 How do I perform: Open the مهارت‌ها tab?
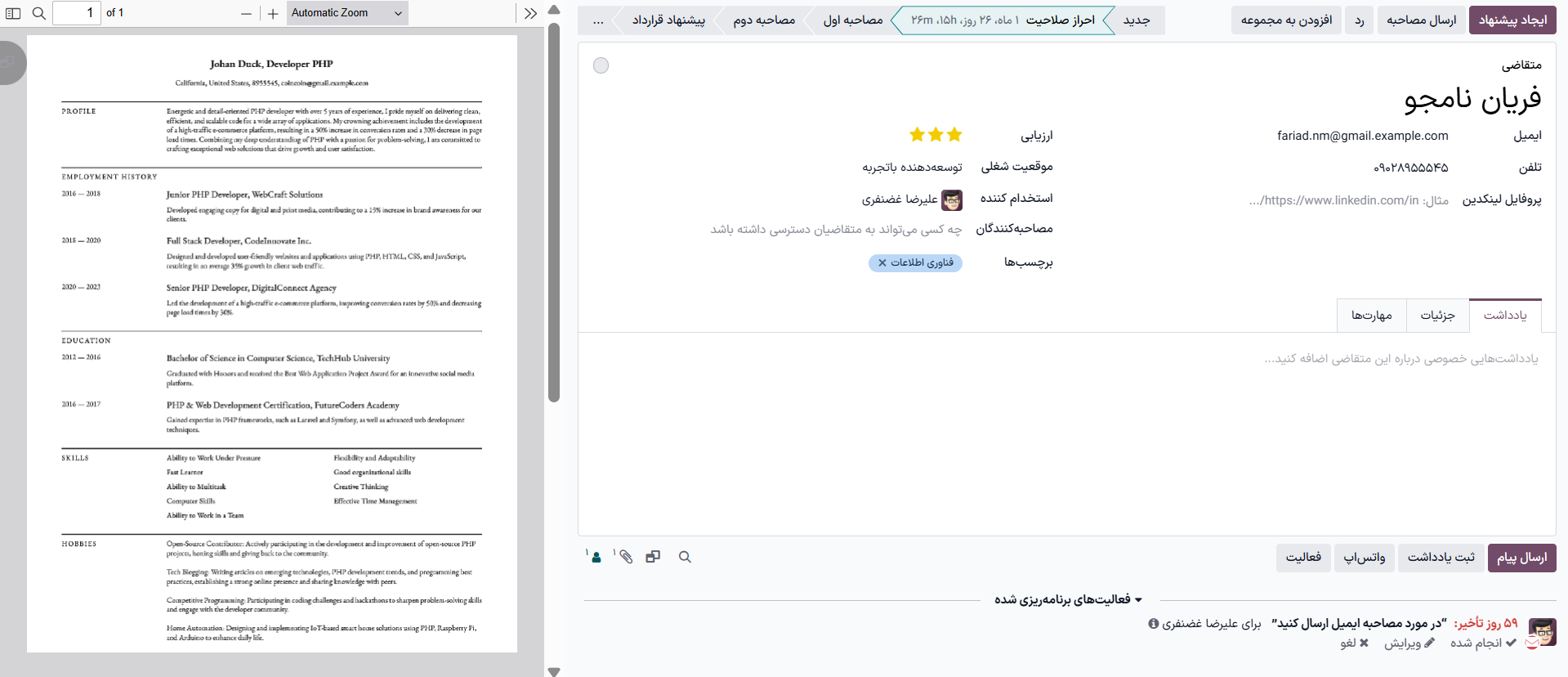coord(1372,316)
